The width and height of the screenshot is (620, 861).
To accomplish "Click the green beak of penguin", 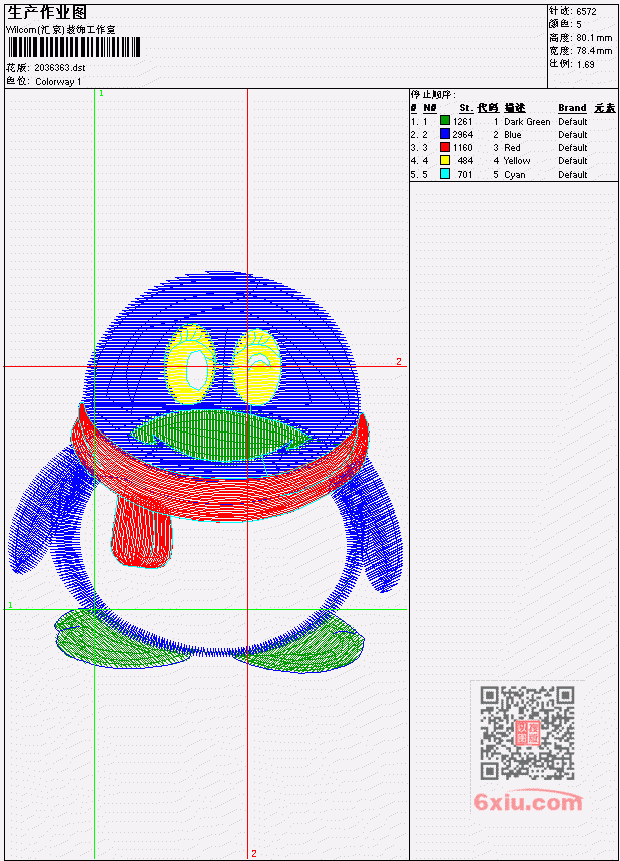I will click(220, 435).
